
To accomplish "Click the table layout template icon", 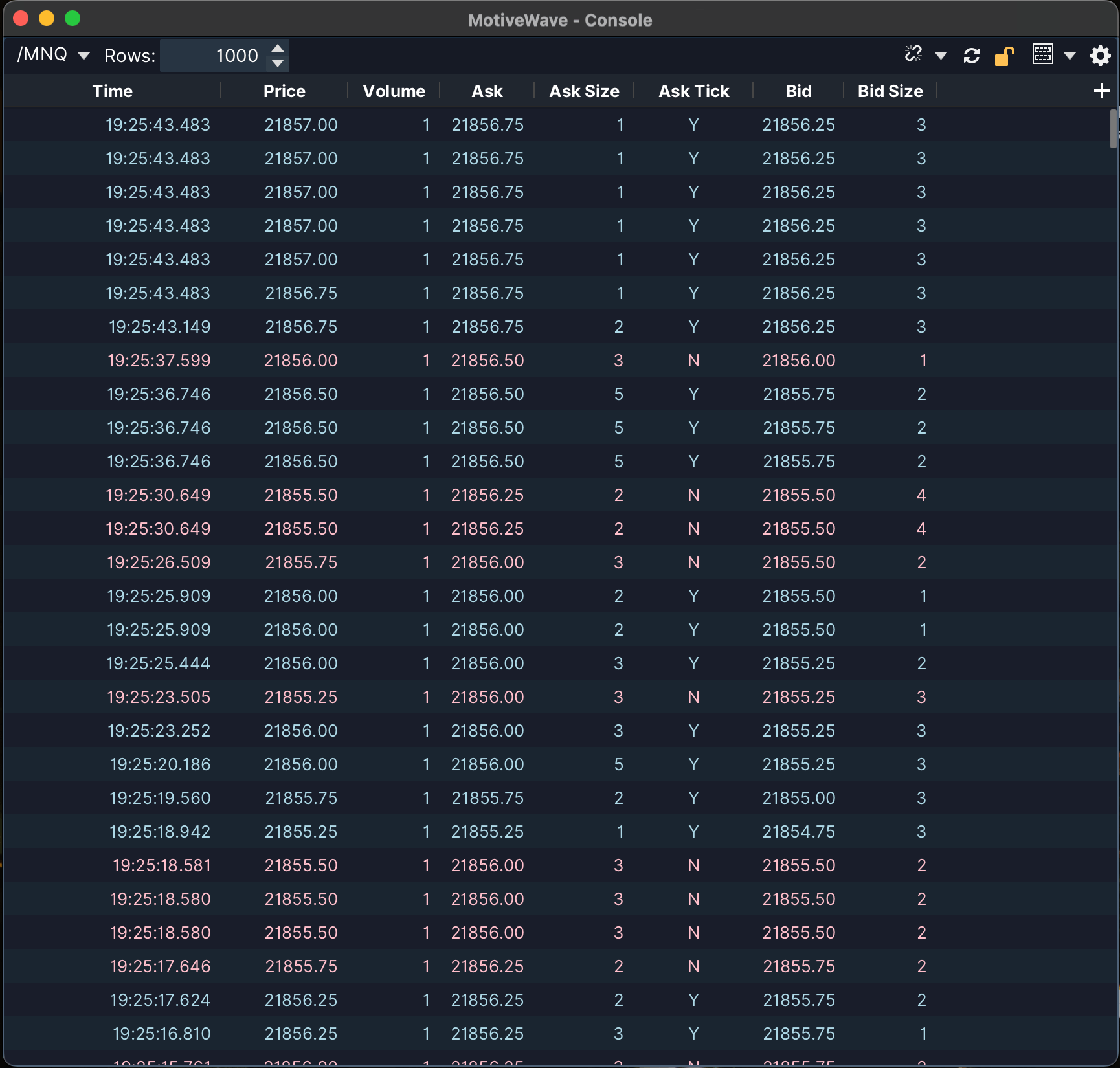I will [1042, 54].
